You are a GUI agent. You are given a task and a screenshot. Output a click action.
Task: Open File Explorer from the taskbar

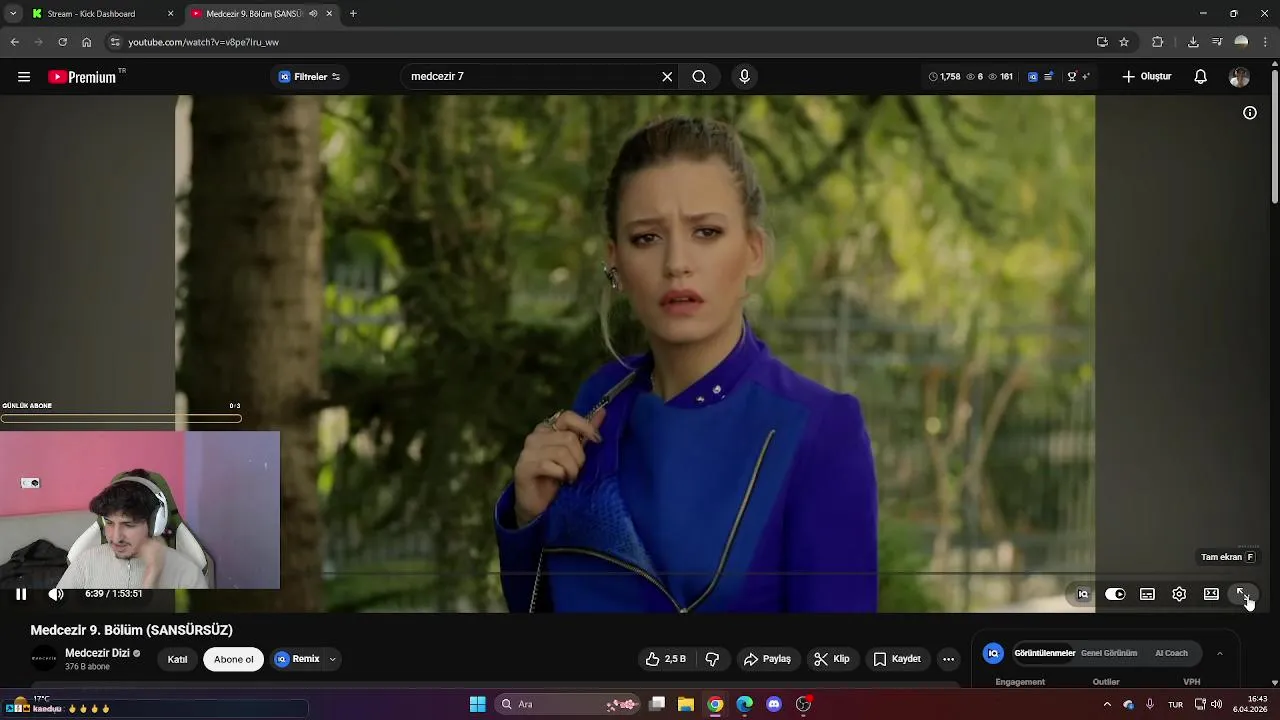[x=686, y=704]
